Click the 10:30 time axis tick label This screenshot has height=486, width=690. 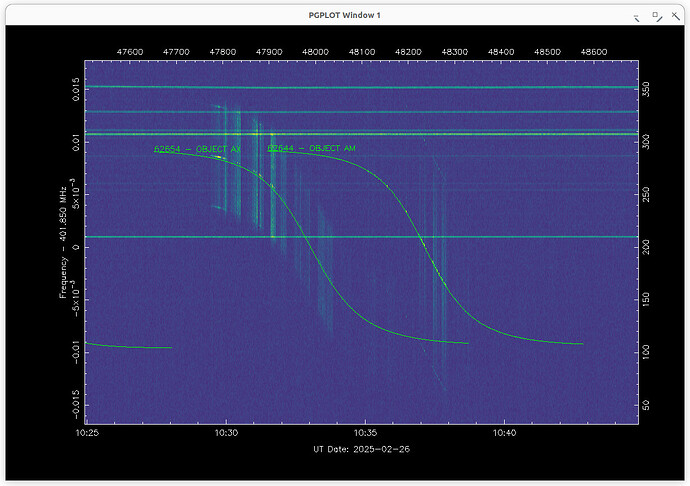pos(225,433)
